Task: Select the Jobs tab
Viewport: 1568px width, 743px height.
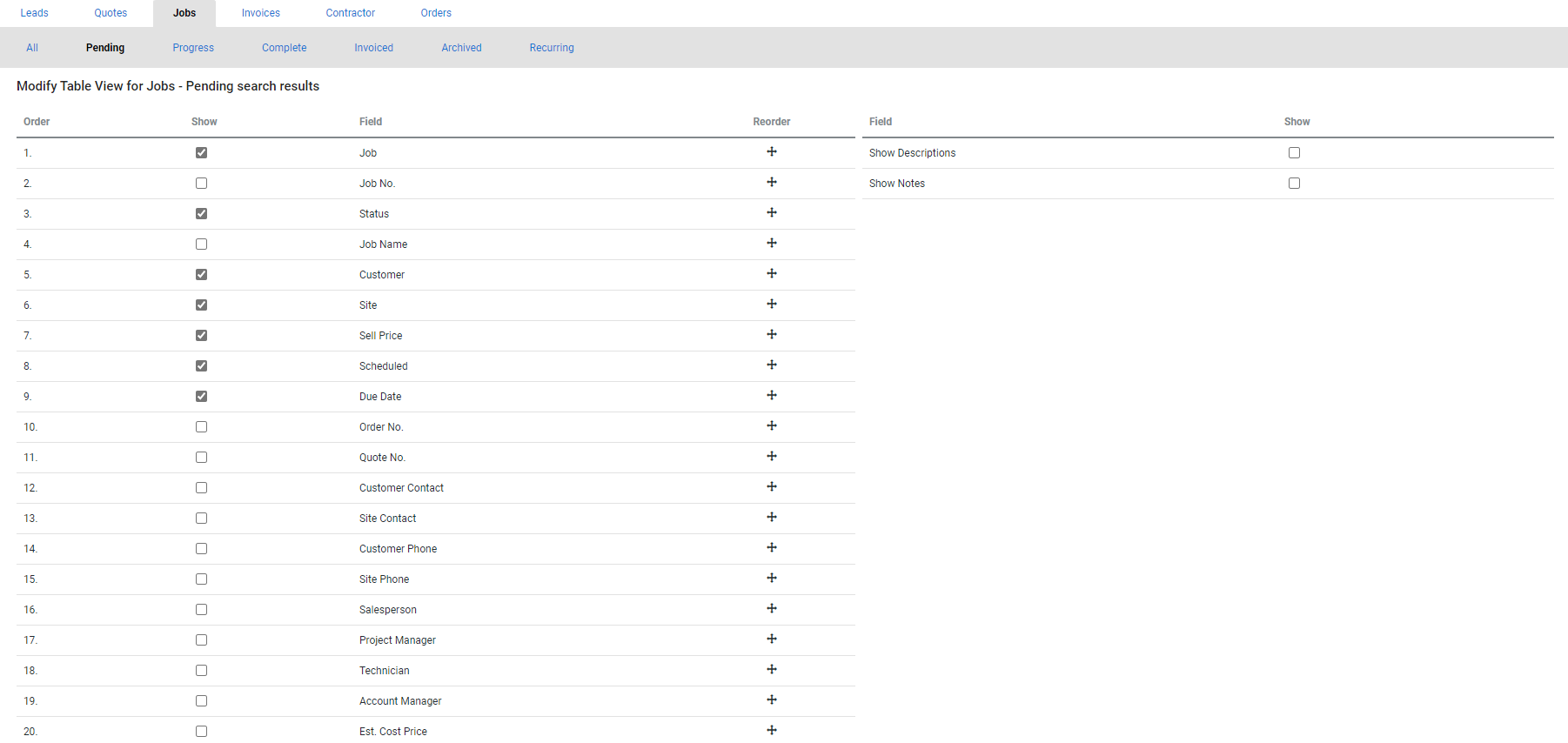Action: 184,13
